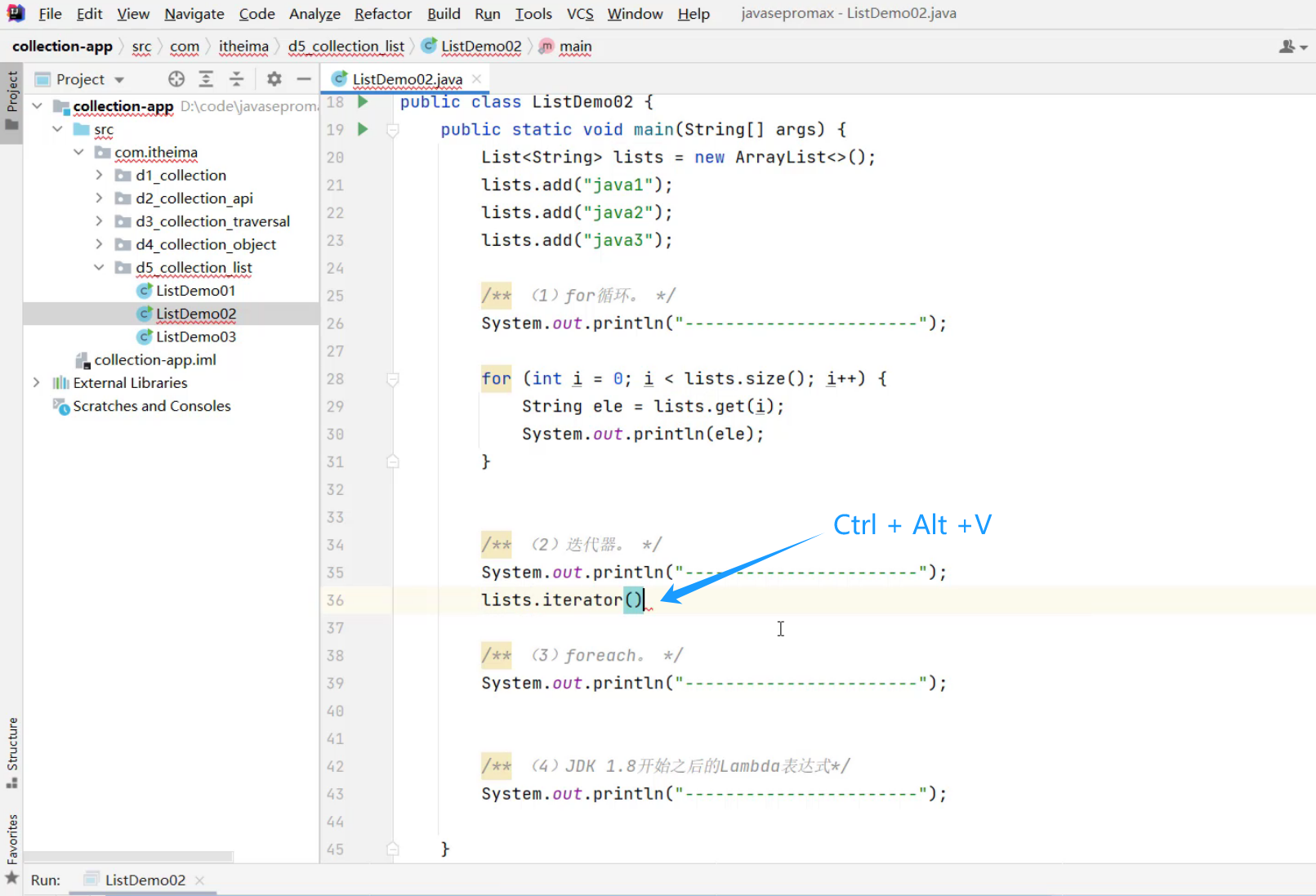Image resolution: width=1316 pixels, height=896 pixels.
Task: Expand all nodes in Project panel
Action: (206, 79)
